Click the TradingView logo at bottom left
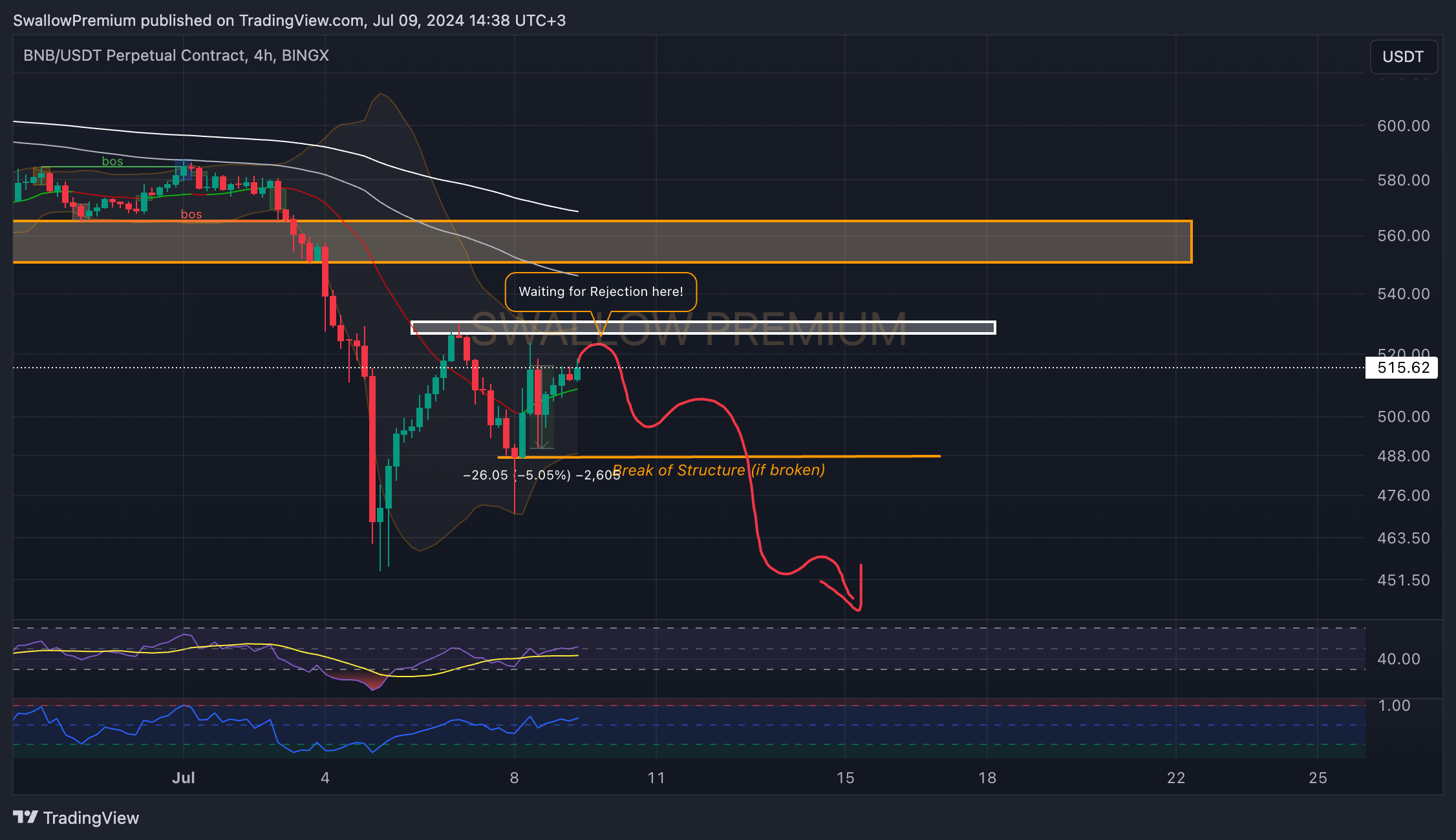Viewport: 1456px width, 840px height. (76, 818)
